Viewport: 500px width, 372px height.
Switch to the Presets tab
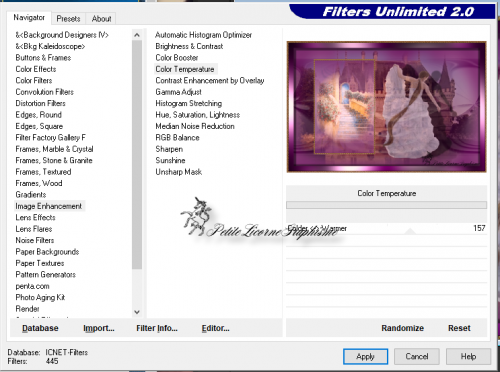[x=68, y=19]
